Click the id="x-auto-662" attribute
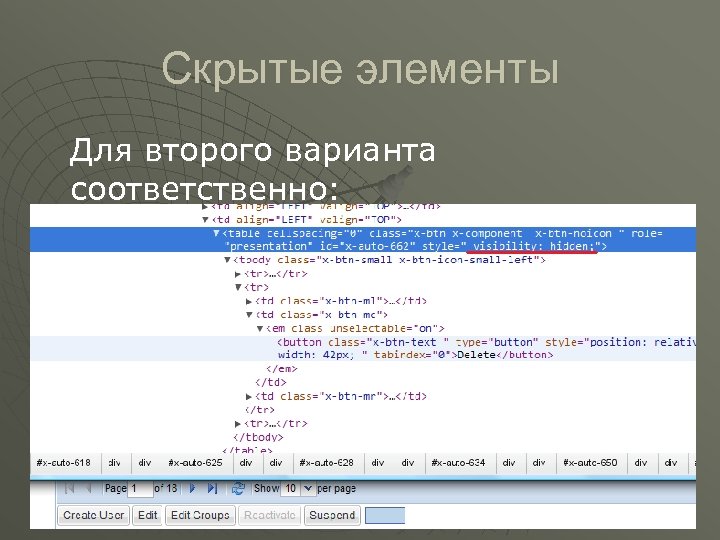The height and width of the screenshot is (540, 720). tap(367, 246)
